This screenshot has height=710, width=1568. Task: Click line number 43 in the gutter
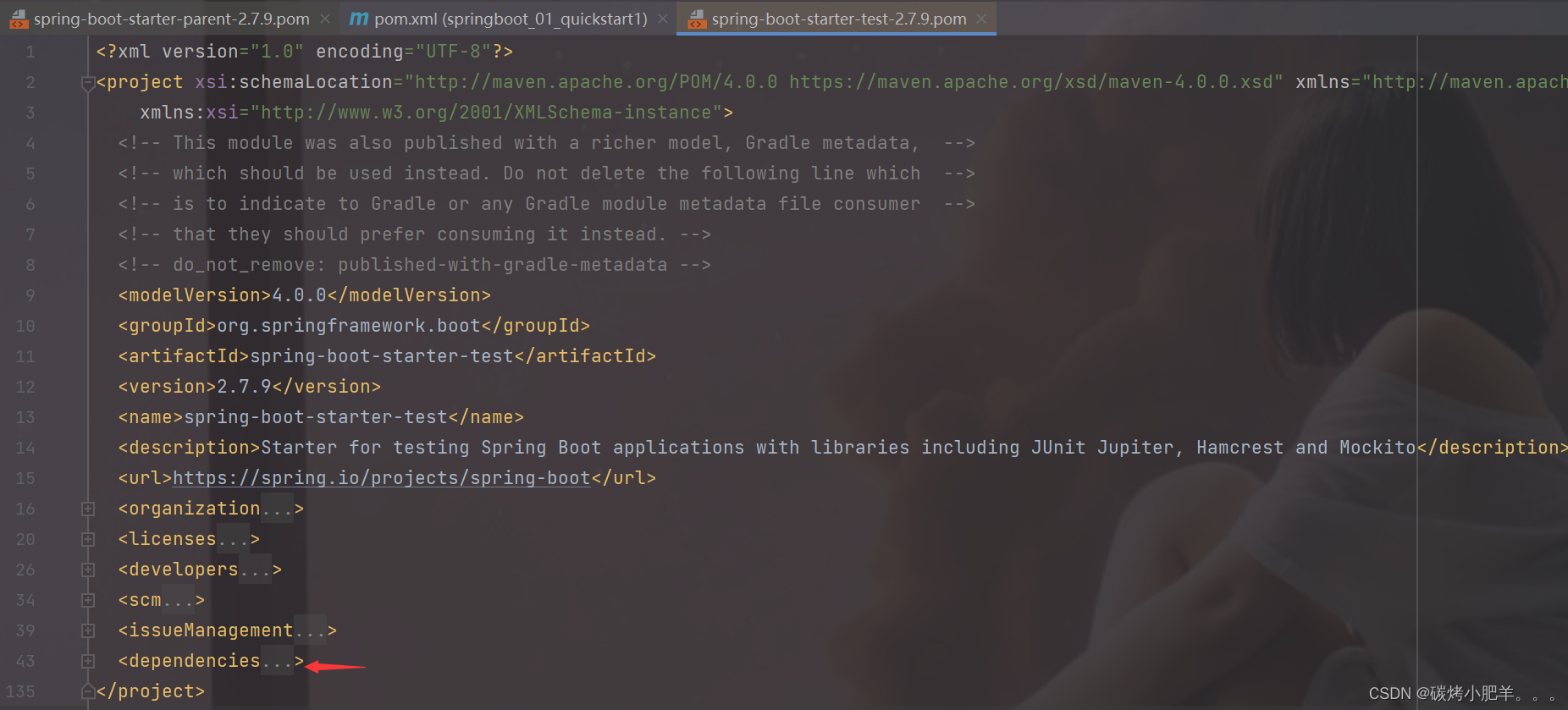[x=25, y=661]
